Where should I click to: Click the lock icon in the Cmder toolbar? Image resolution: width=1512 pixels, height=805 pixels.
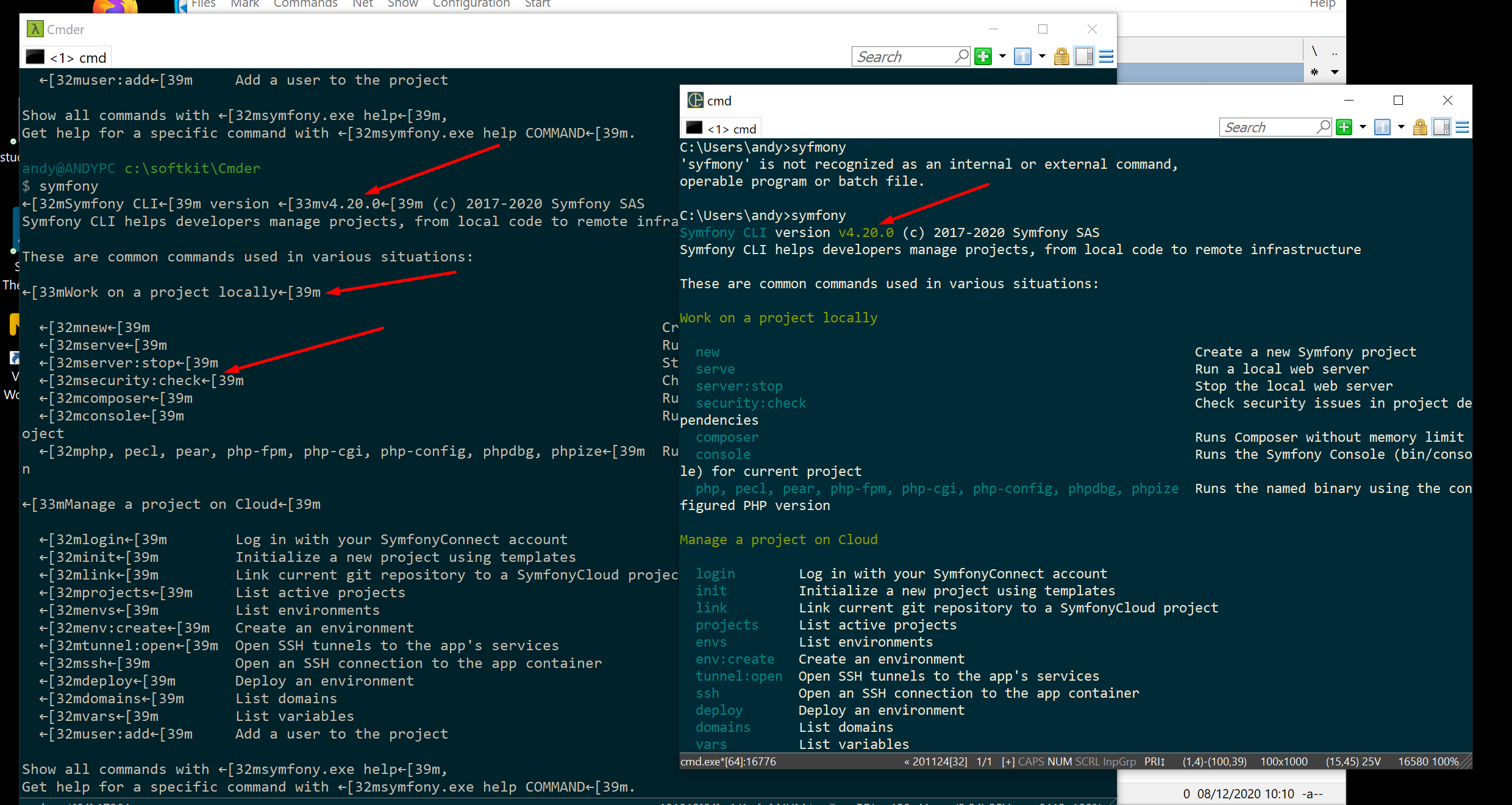click(x=1061, y=56)
